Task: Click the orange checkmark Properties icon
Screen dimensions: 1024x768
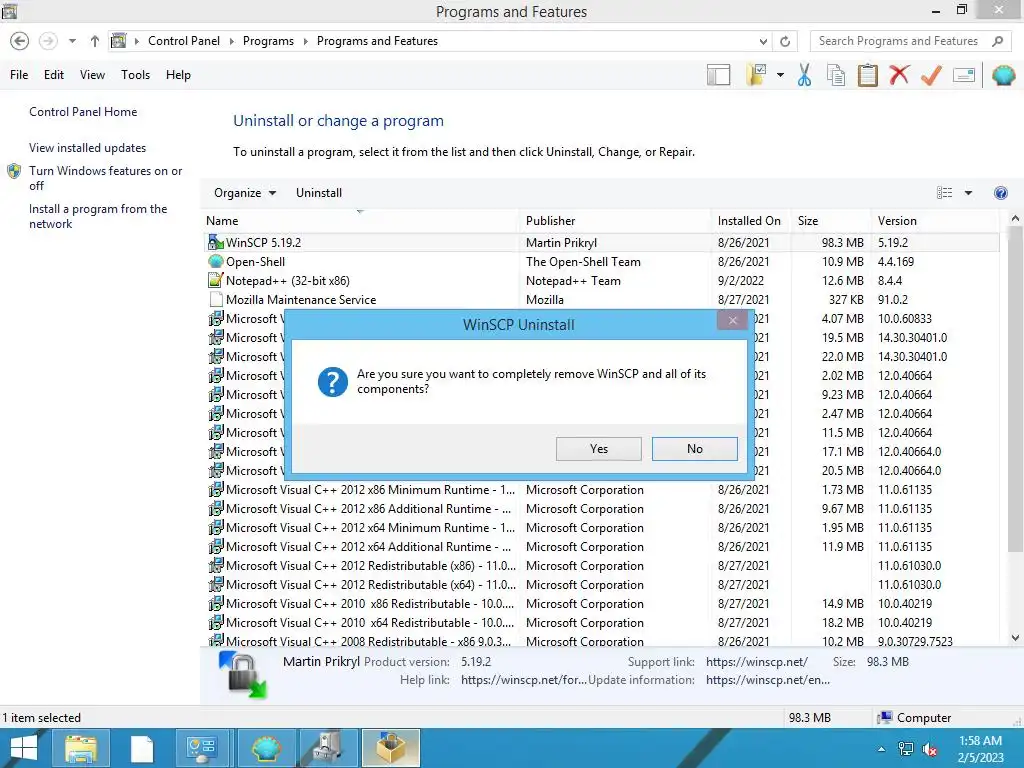Action: click(931, 75)
